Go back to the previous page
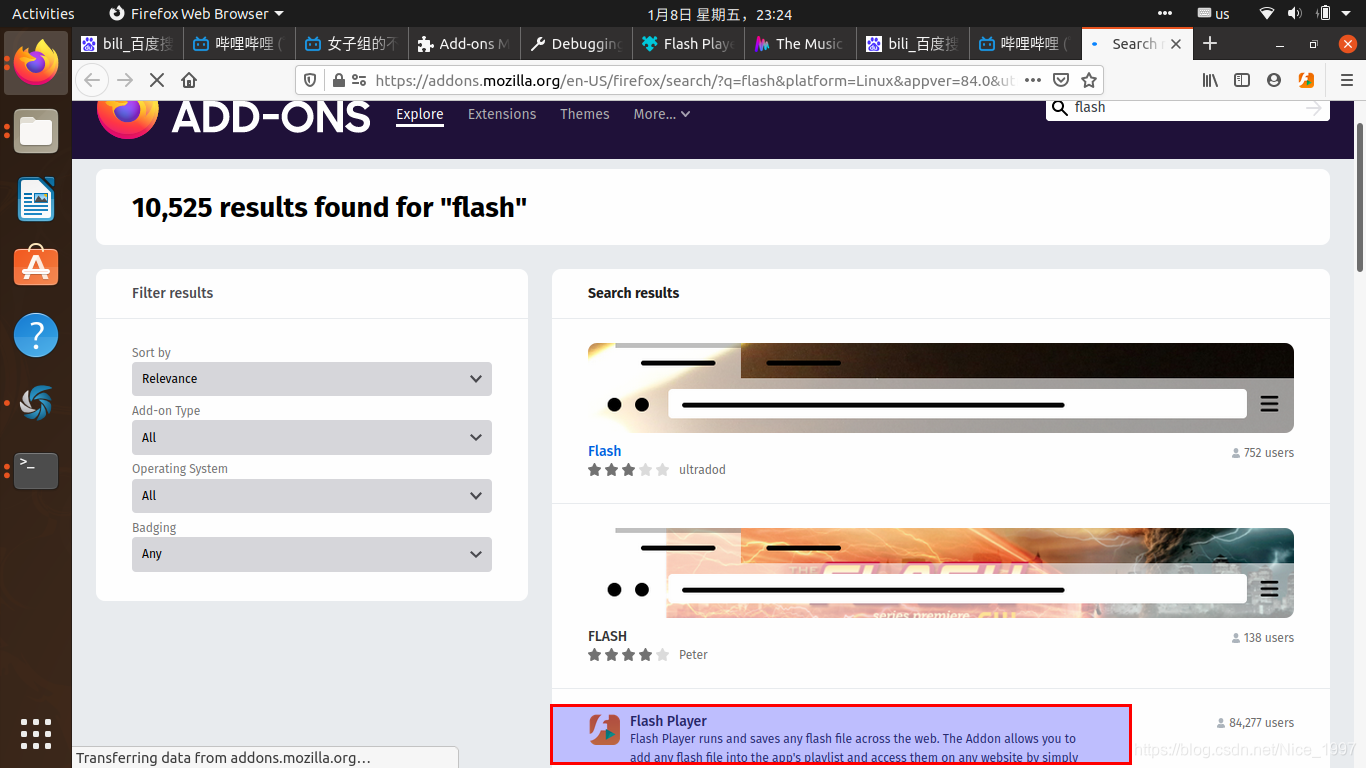1366x768 pixels. point(93,80)
